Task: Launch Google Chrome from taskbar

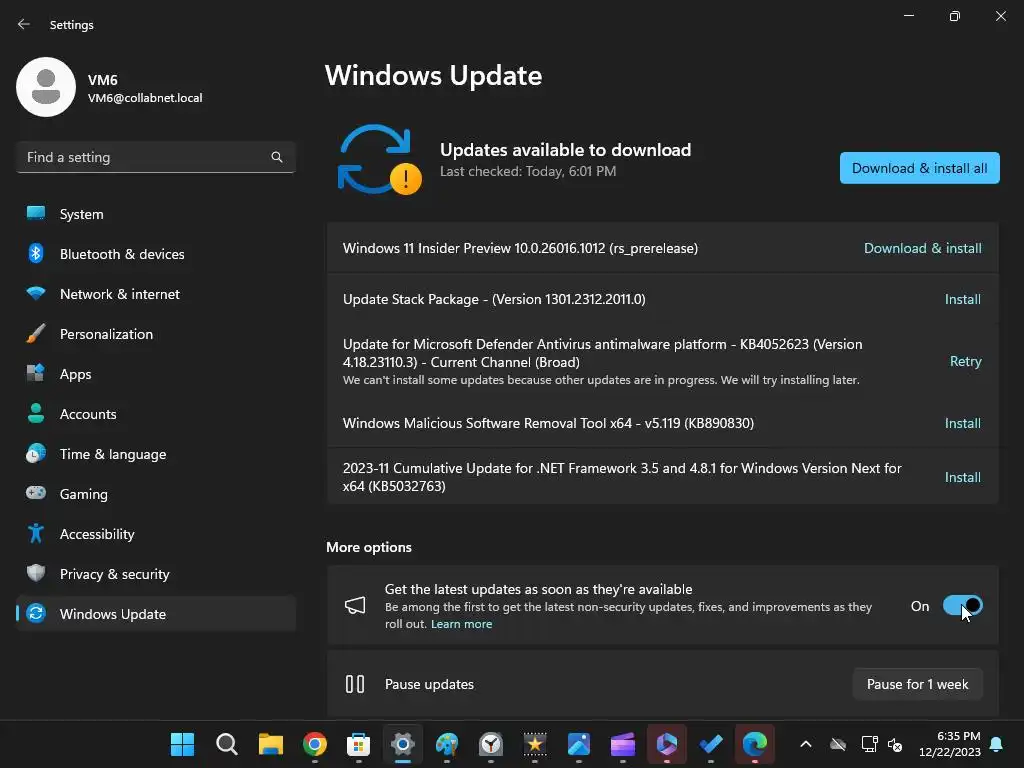Action: pos(315,744)
